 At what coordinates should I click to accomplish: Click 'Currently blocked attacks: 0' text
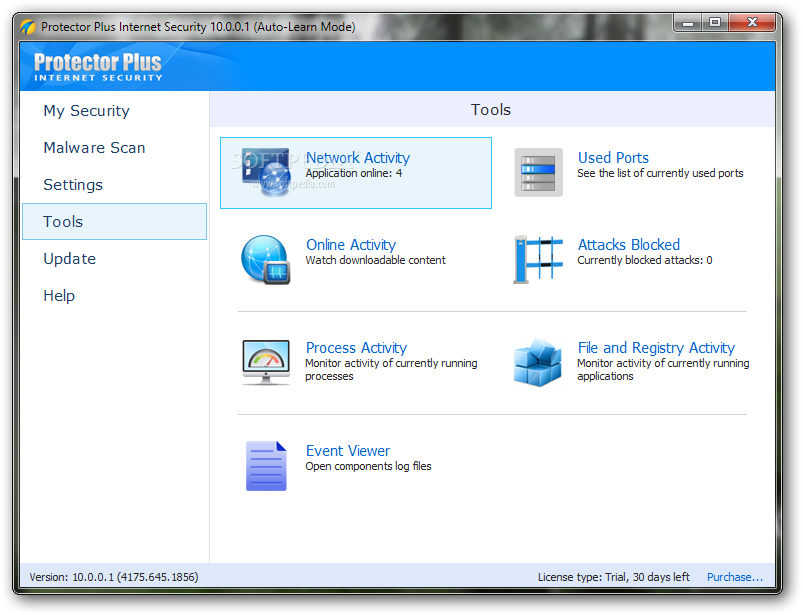pos(645,260)
